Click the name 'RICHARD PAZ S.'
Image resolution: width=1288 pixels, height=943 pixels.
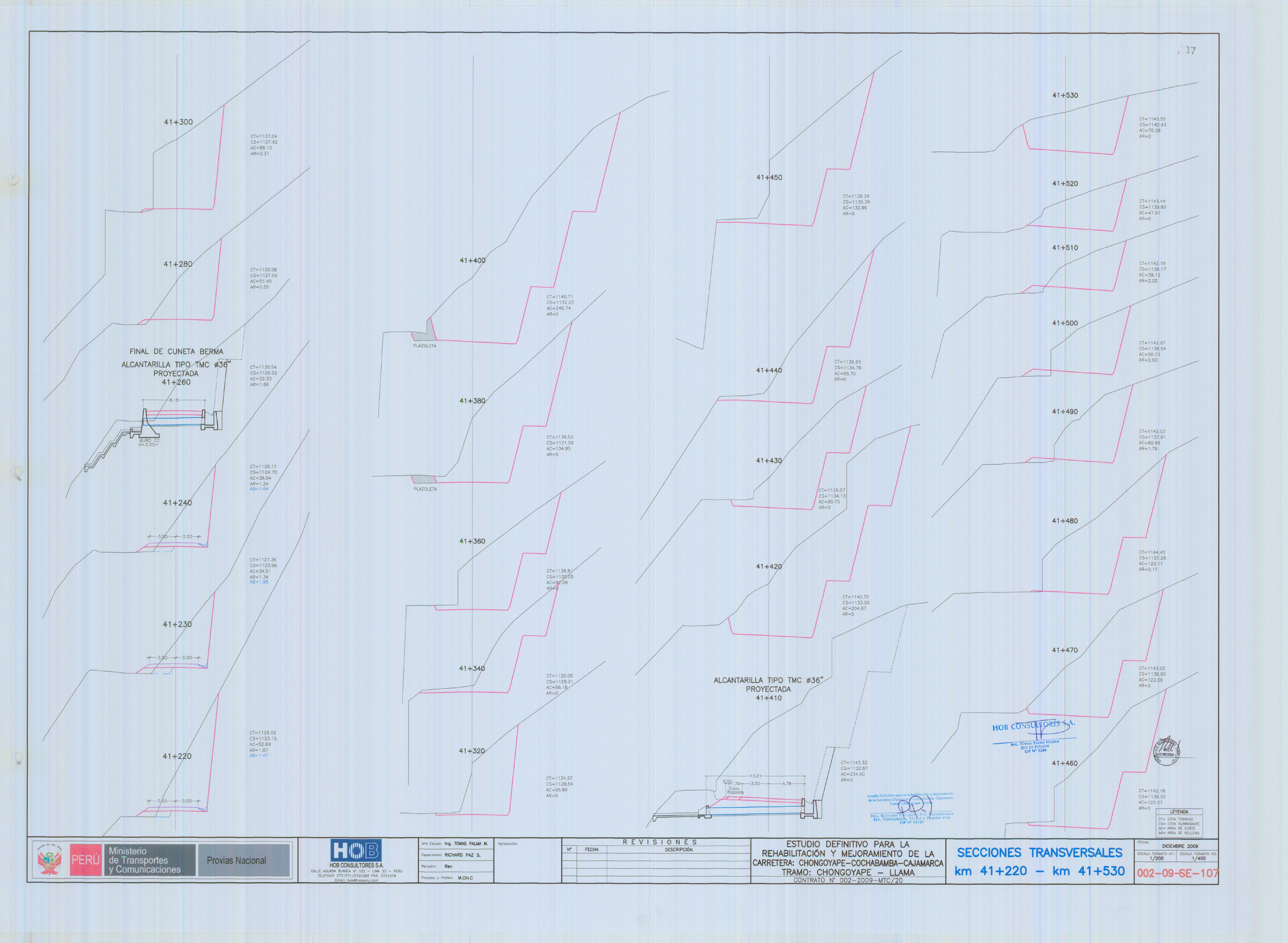coord(463,855)
